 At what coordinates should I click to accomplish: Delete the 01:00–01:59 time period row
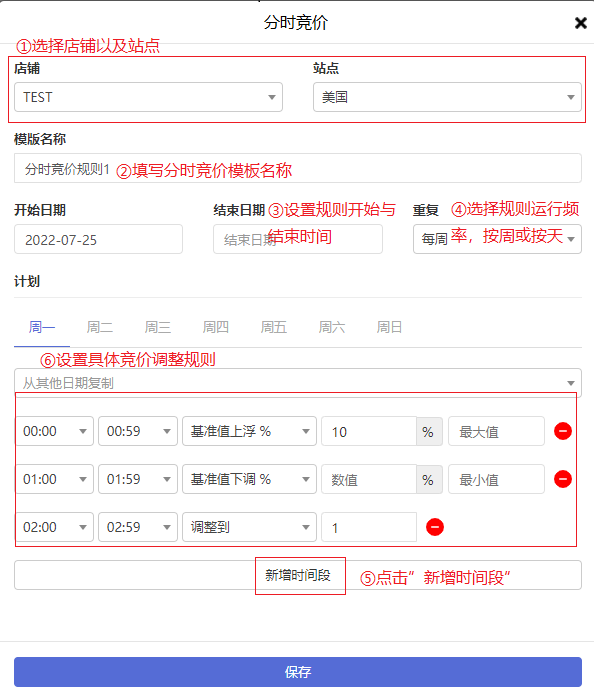tap(562, 479)
